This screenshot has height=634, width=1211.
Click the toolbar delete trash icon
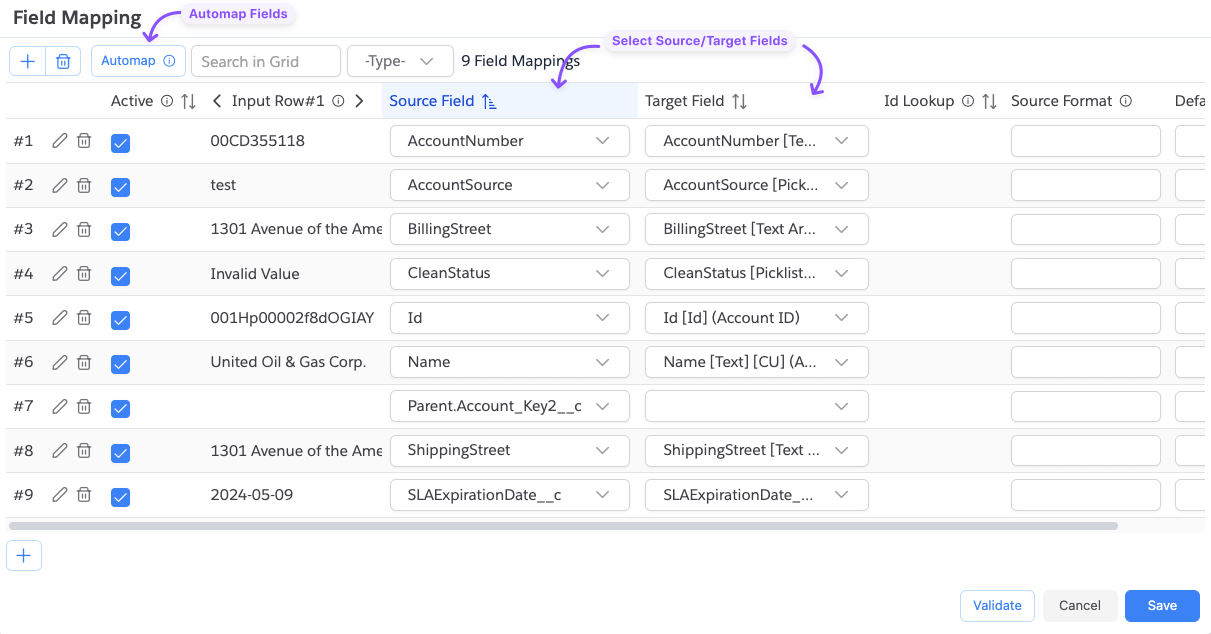[62, 61]
